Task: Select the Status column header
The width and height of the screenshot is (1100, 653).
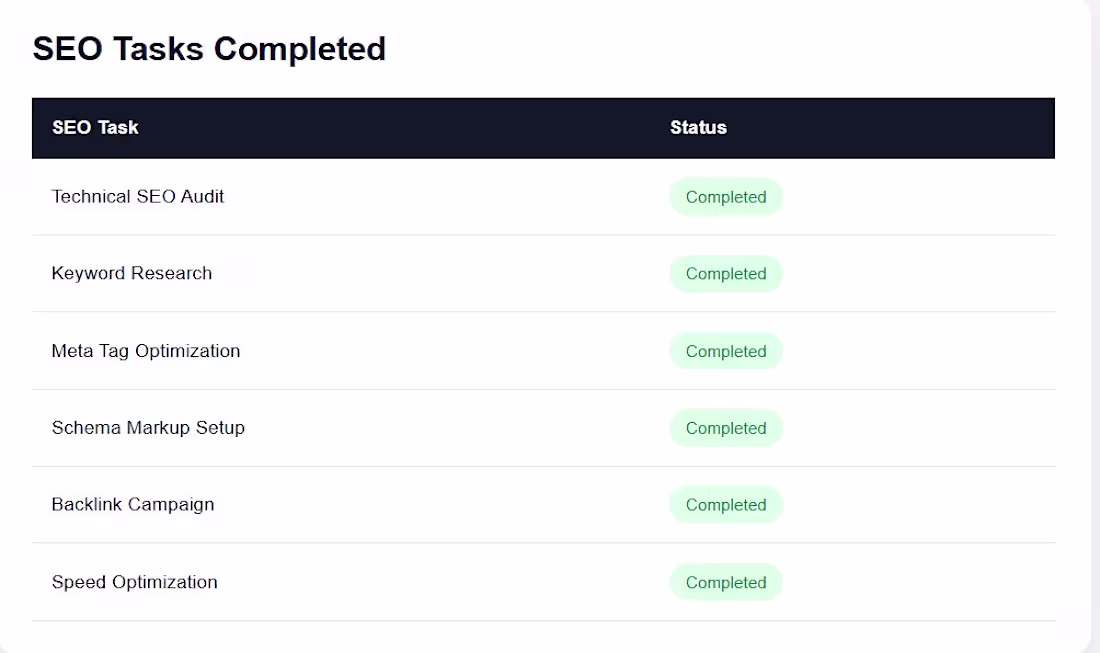Action: point(698,128)
